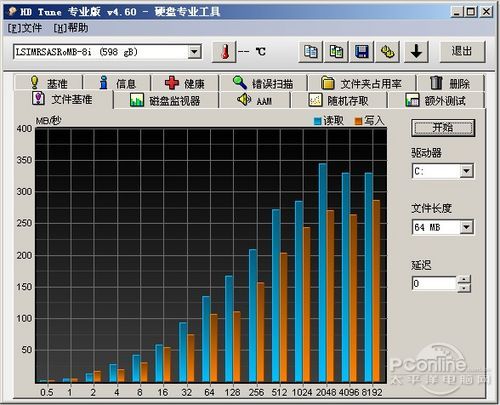Click the speaker icon on AAM tab
The width and height of the screenshot is (500, 405).
(x=244, y=99)
